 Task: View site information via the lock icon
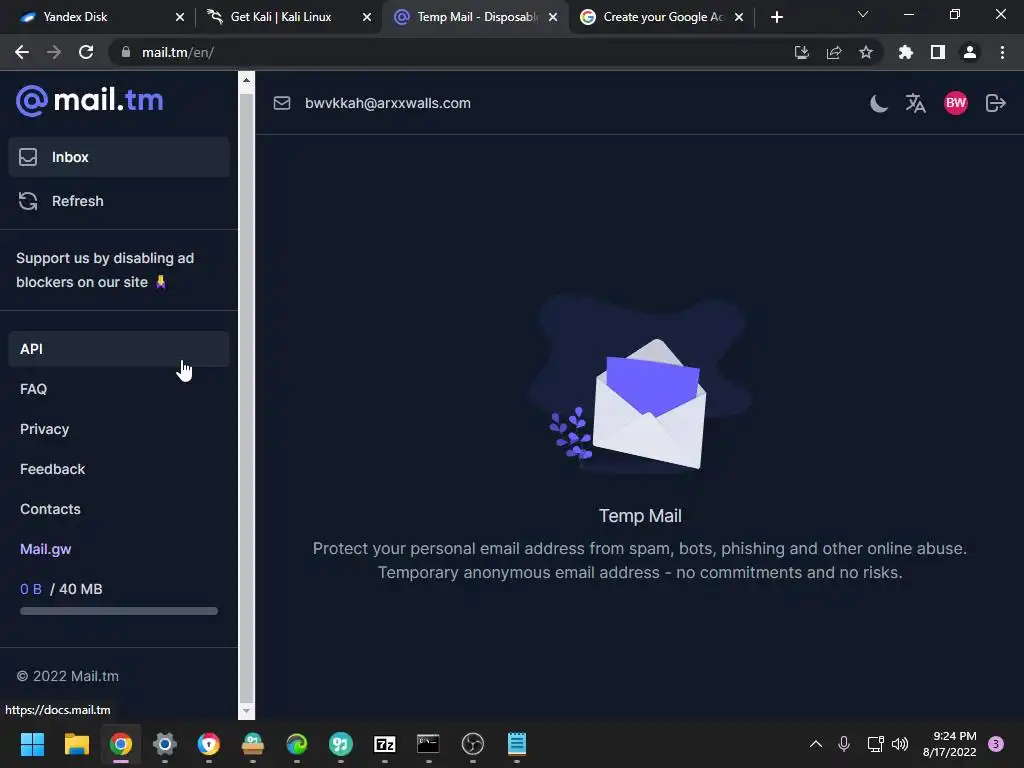(126, 52)
